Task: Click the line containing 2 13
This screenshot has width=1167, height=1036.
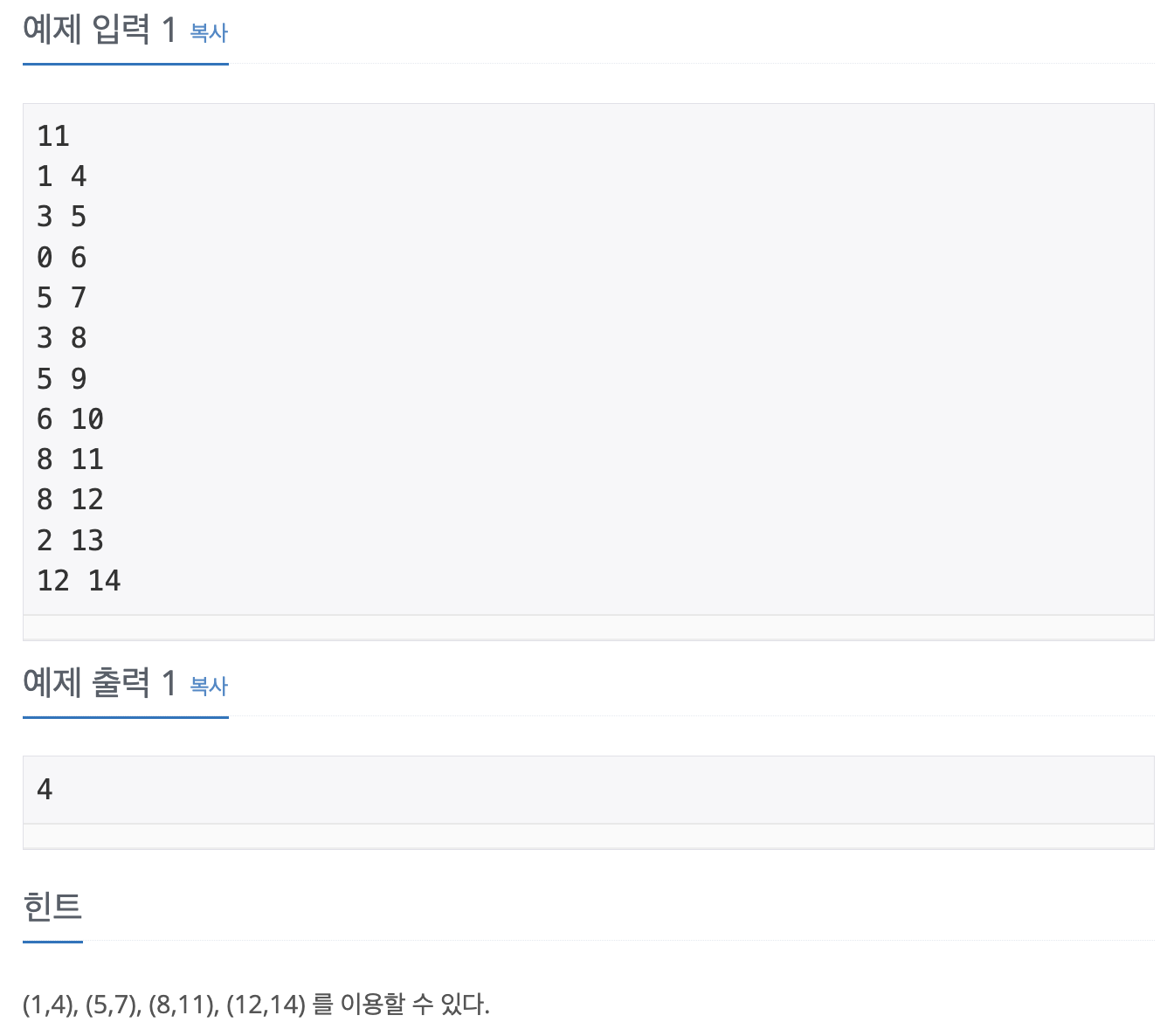Action: [70, 540]
